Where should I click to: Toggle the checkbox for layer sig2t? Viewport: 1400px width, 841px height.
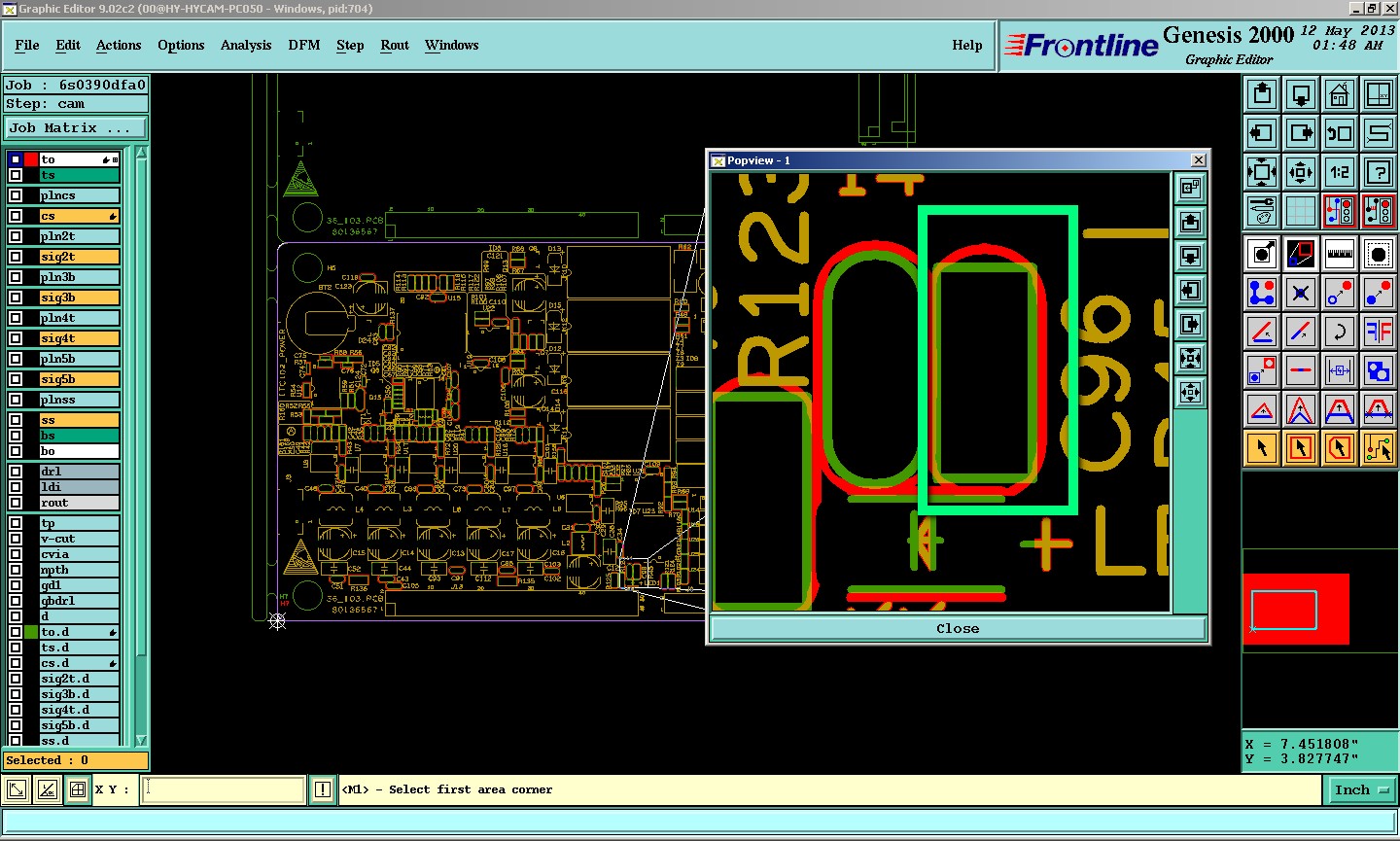[16, 257]
